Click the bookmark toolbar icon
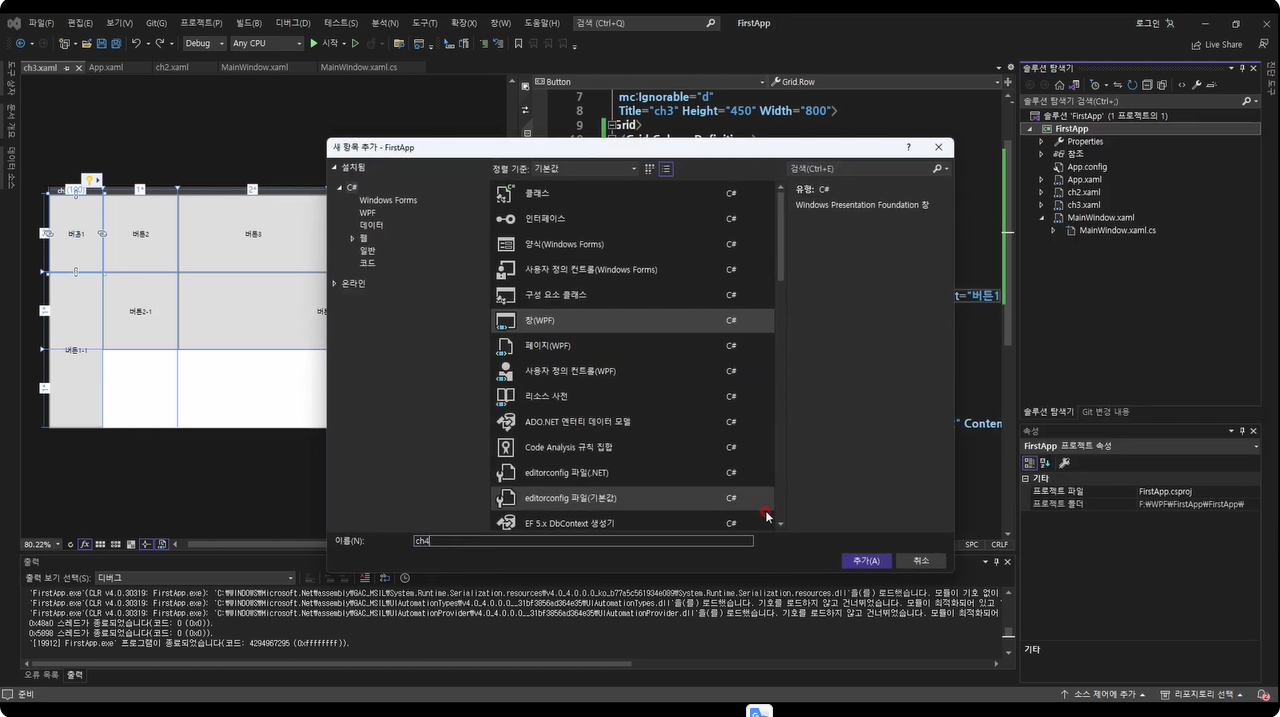The image size is (1280, 717). click(x=518, y=44)
